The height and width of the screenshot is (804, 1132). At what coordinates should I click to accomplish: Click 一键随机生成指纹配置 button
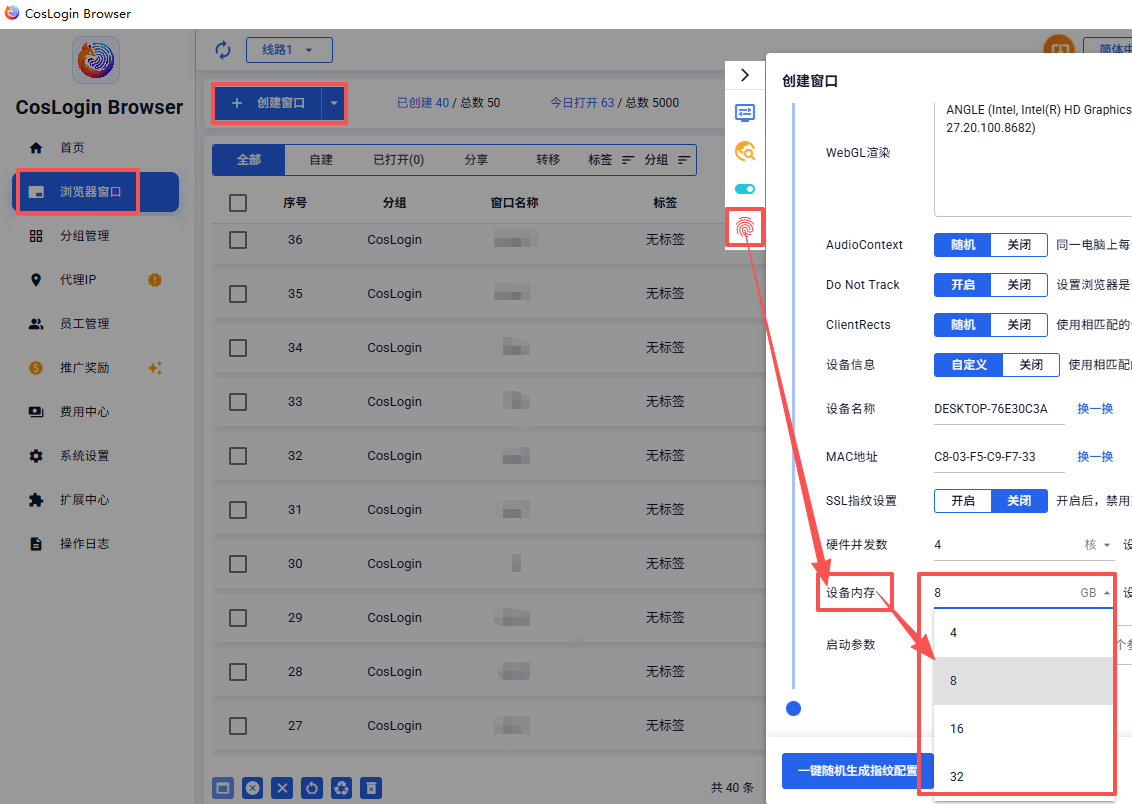858,771
